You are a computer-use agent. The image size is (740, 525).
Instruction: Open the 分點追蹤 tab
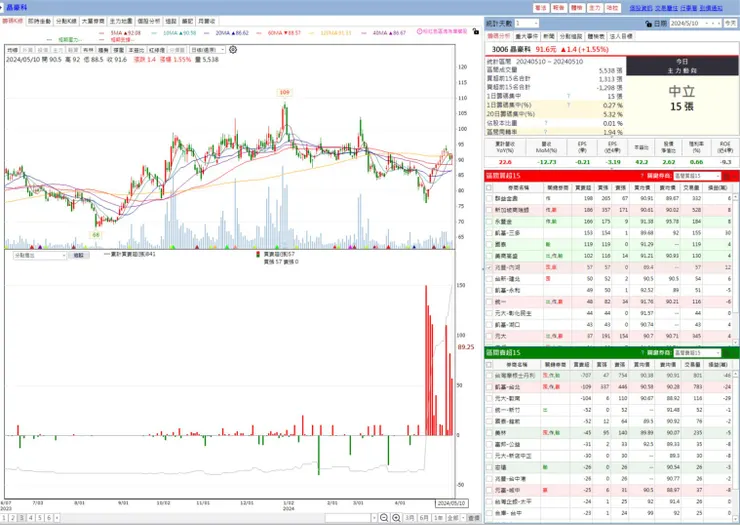(x=571, y=36)
